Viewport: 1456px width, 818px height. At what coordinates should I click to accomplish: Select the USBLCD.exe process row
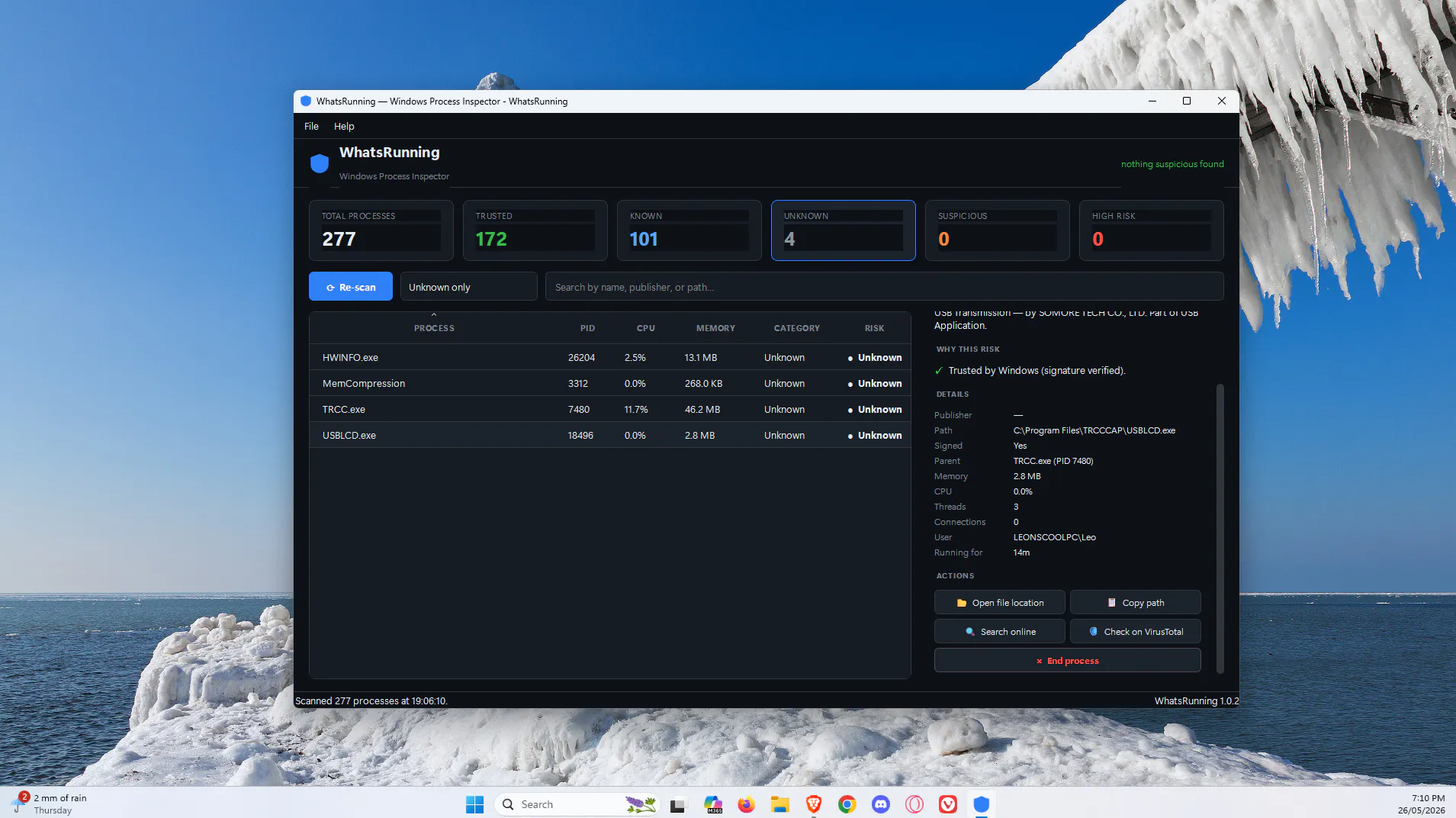pos(610,435)
